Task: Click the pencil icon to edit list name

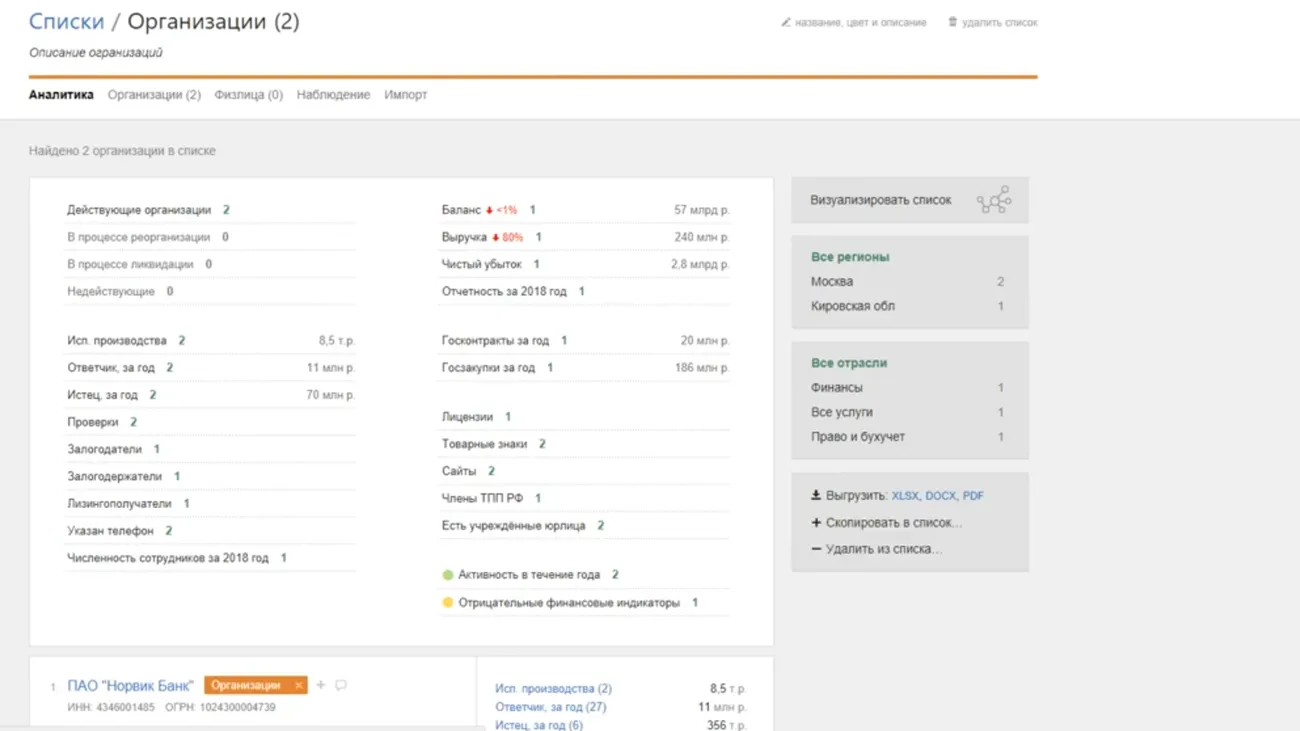Action: click(x=786, y=22)
